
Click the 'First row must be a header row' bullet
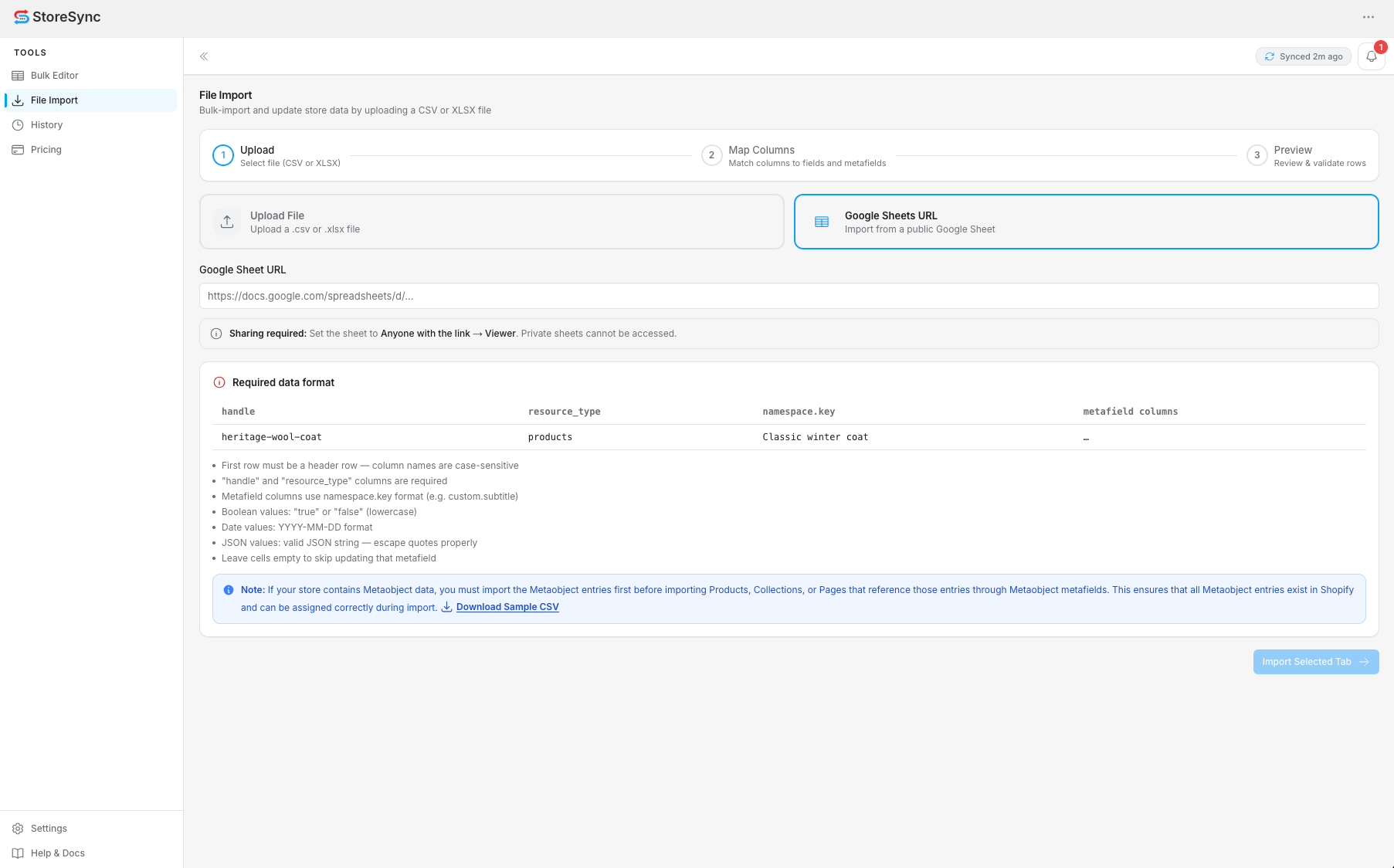pyautogui.click(x=370, y=466)
